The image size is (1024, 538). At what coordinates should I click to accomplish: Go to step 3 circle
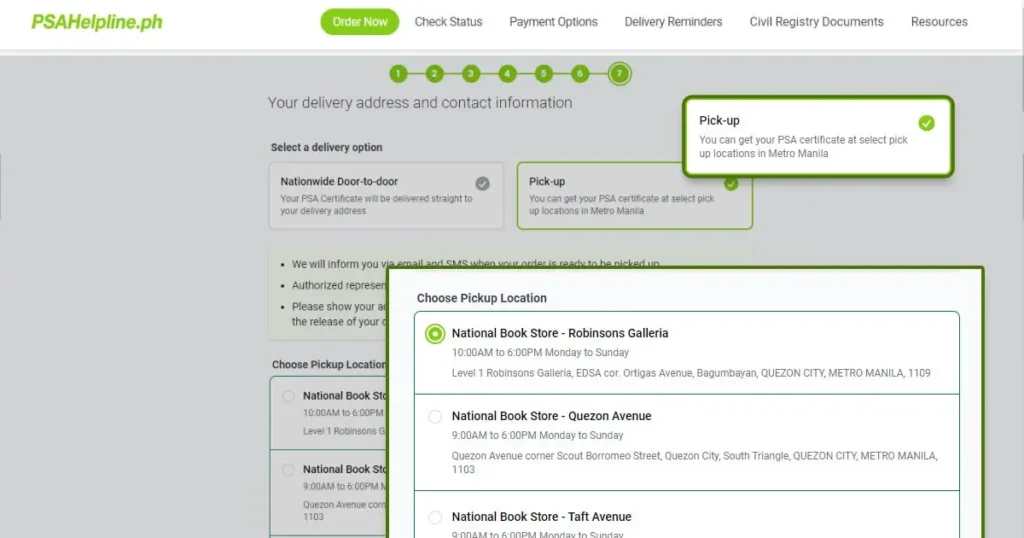471,74
